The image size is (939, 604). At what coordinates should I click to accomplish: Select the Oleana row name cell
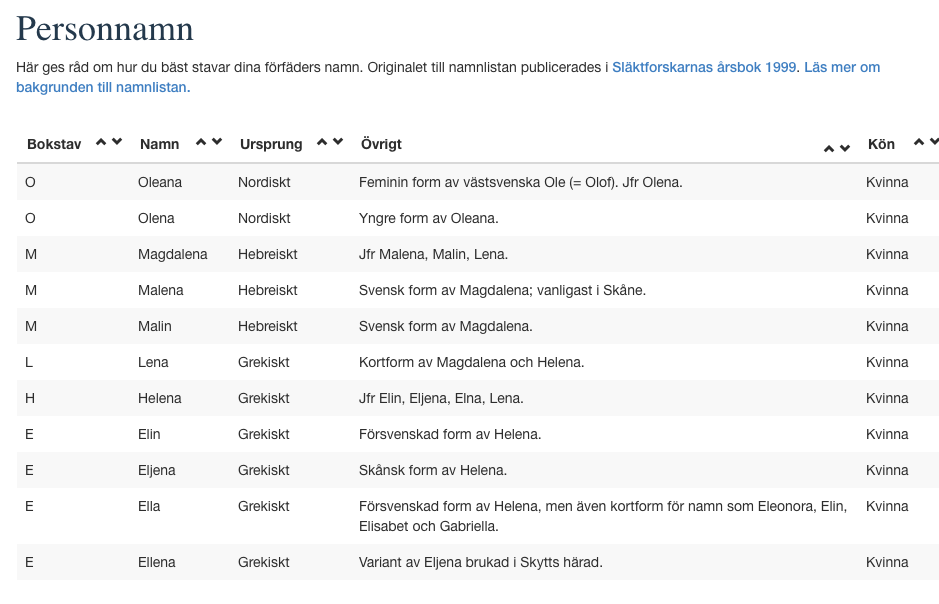click(160, 182)
